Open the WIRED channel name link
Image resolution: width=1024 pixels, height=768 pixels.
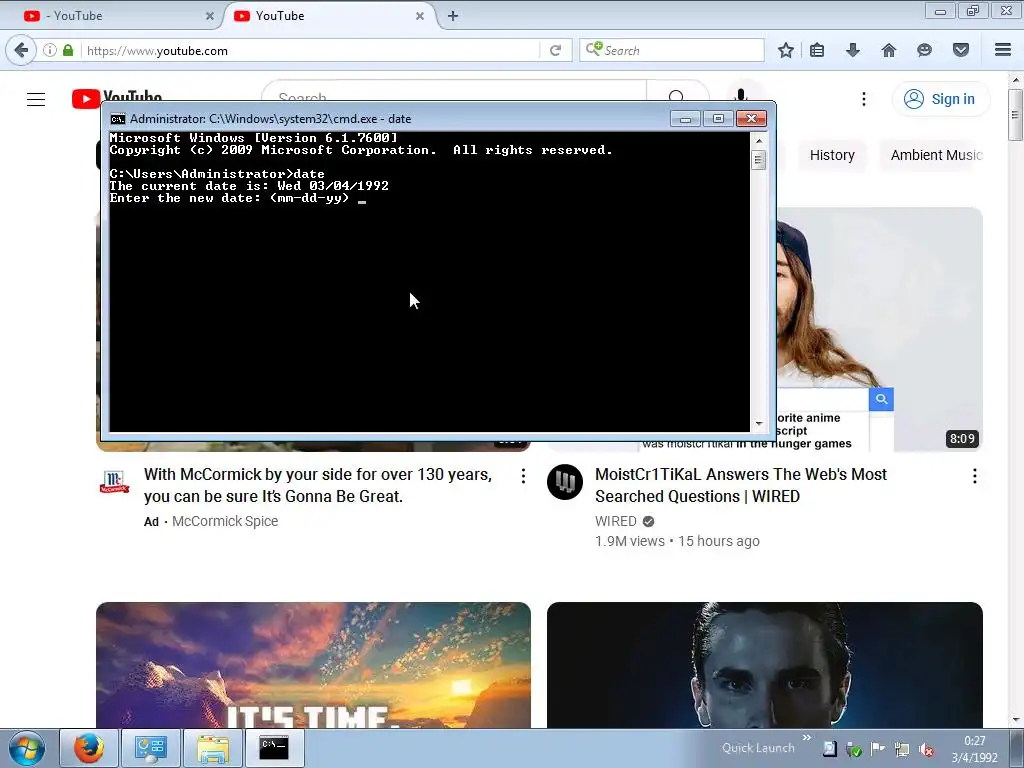(615, 521)
